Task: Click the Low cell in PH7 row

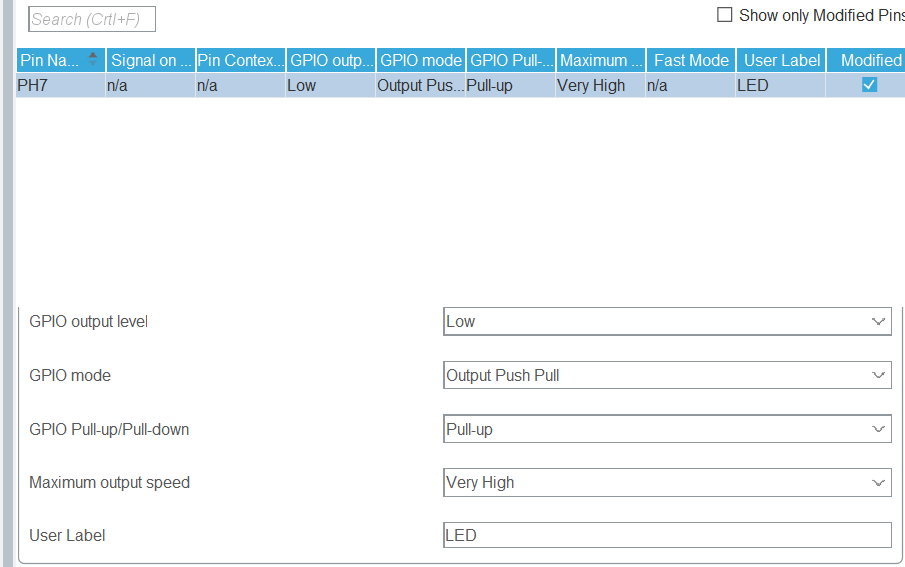Action: (331, 85)
